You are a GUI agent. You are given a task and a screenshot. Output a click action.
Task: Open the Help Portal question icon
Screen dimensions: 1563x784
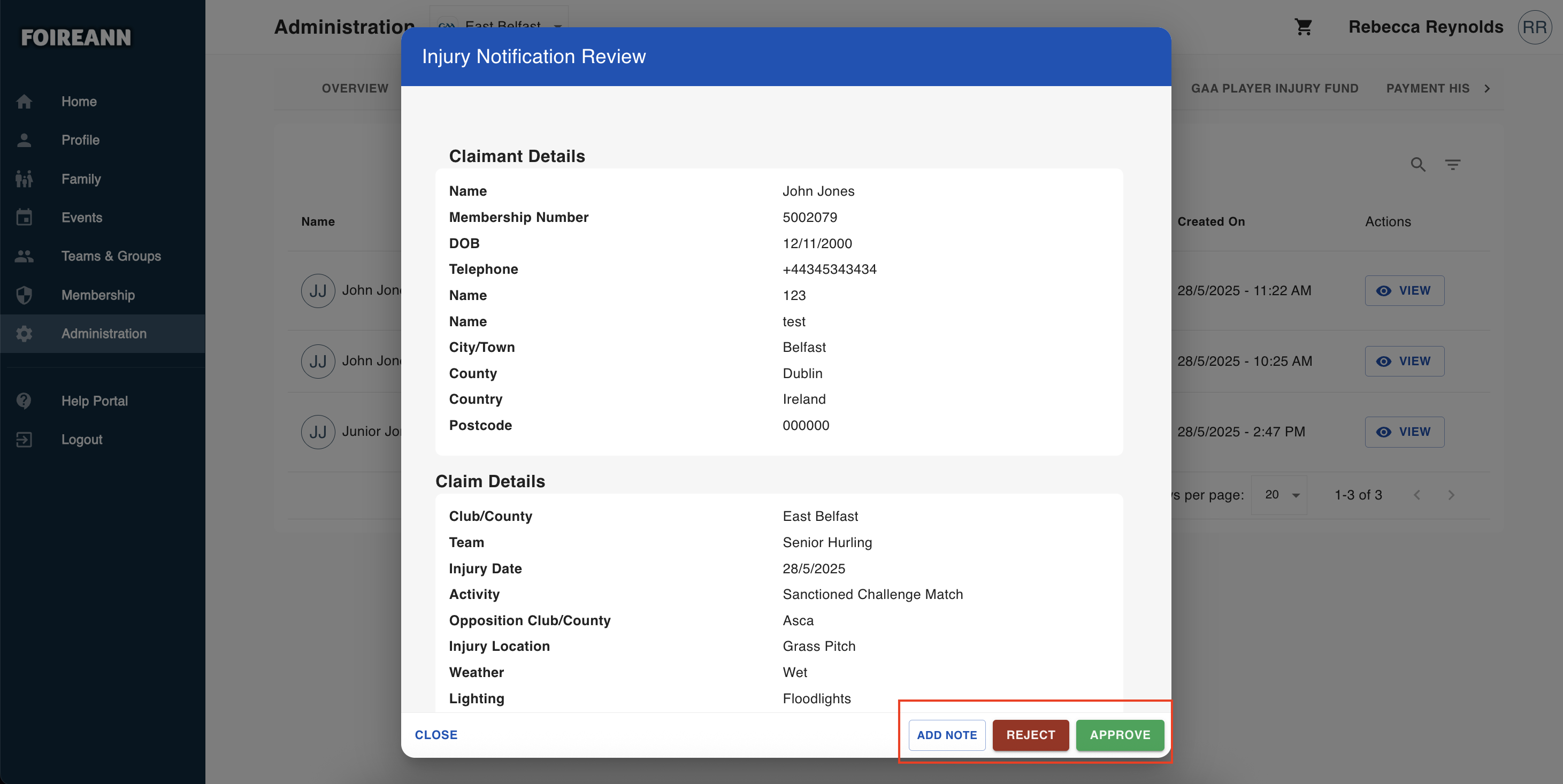tap(24, 401)
